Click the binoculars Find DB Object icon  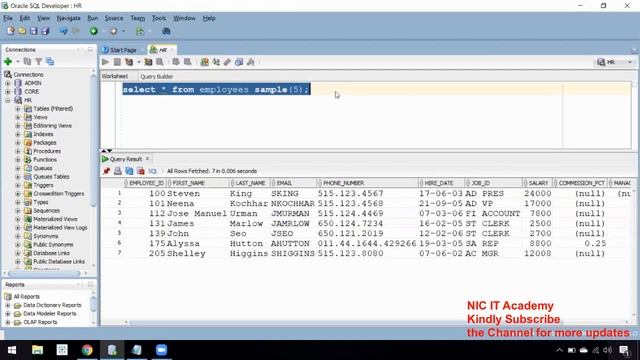click(x=166, y=31)
